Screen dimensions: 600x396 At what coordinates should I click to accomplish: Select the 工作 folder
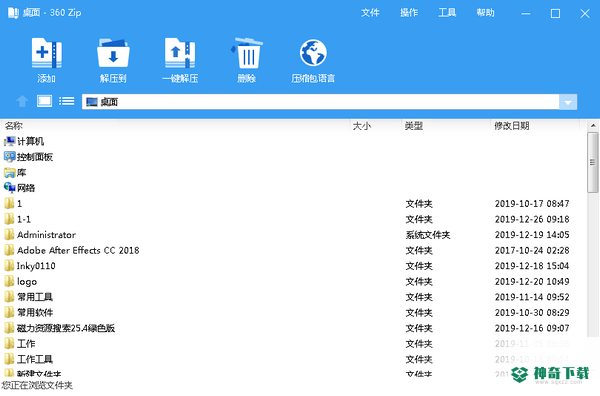tap(26, 344)
